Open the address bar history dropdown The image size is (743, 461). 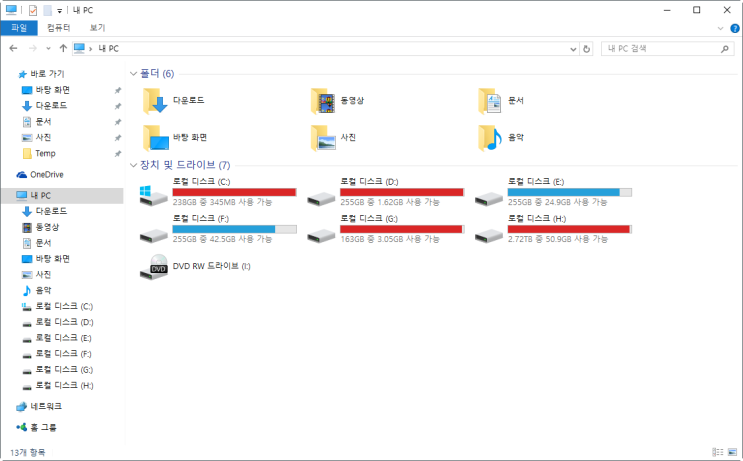[x=573, y=49]
